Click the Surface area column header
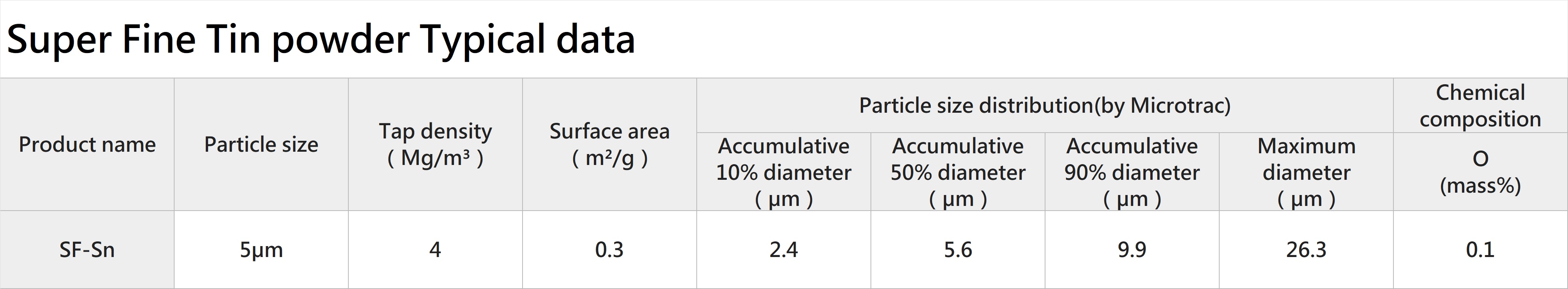Viewport: 1568px width, 289px height. point(609,144)
